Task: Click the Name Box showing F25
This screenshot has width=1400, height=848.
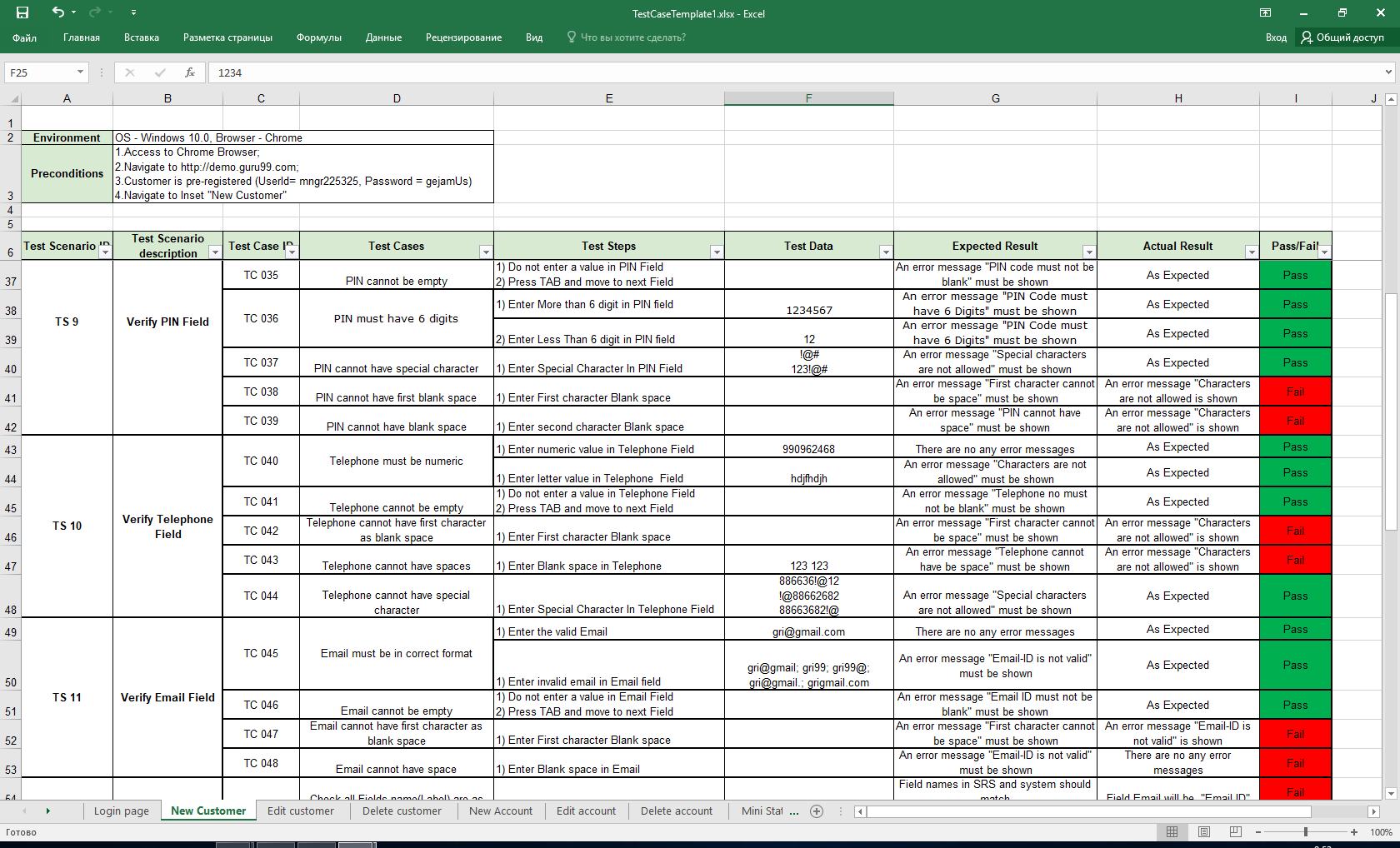Action: point(39,72)
